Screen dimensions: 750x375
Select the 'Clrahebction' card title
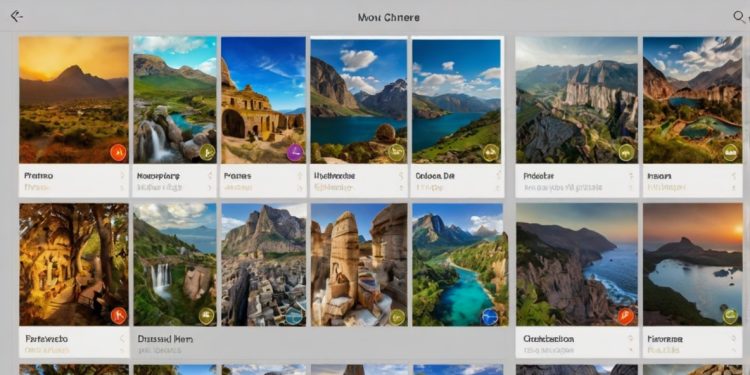point(548,339)
